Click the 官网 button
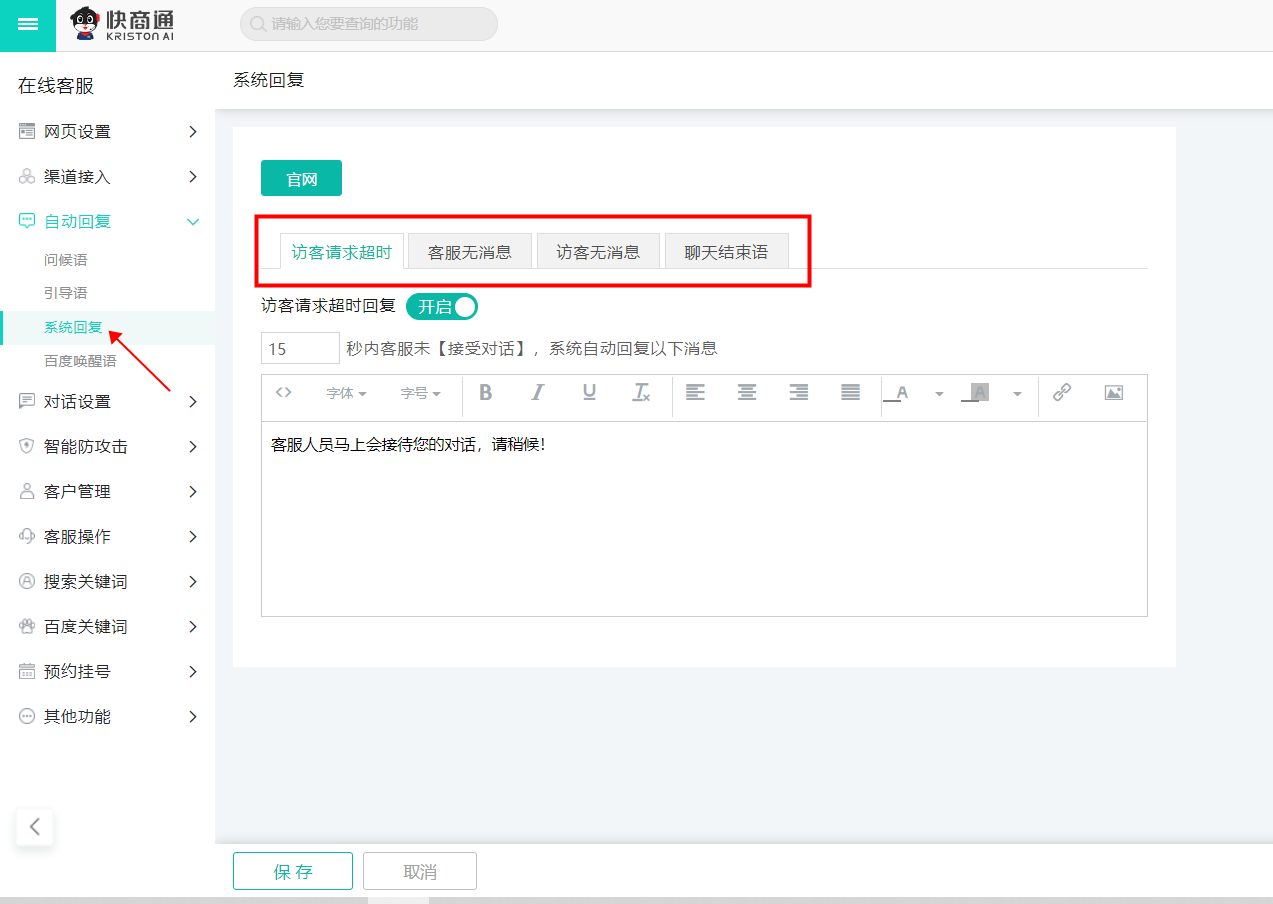This screenshot has height=904, width=1273. (x=301, y=179)
